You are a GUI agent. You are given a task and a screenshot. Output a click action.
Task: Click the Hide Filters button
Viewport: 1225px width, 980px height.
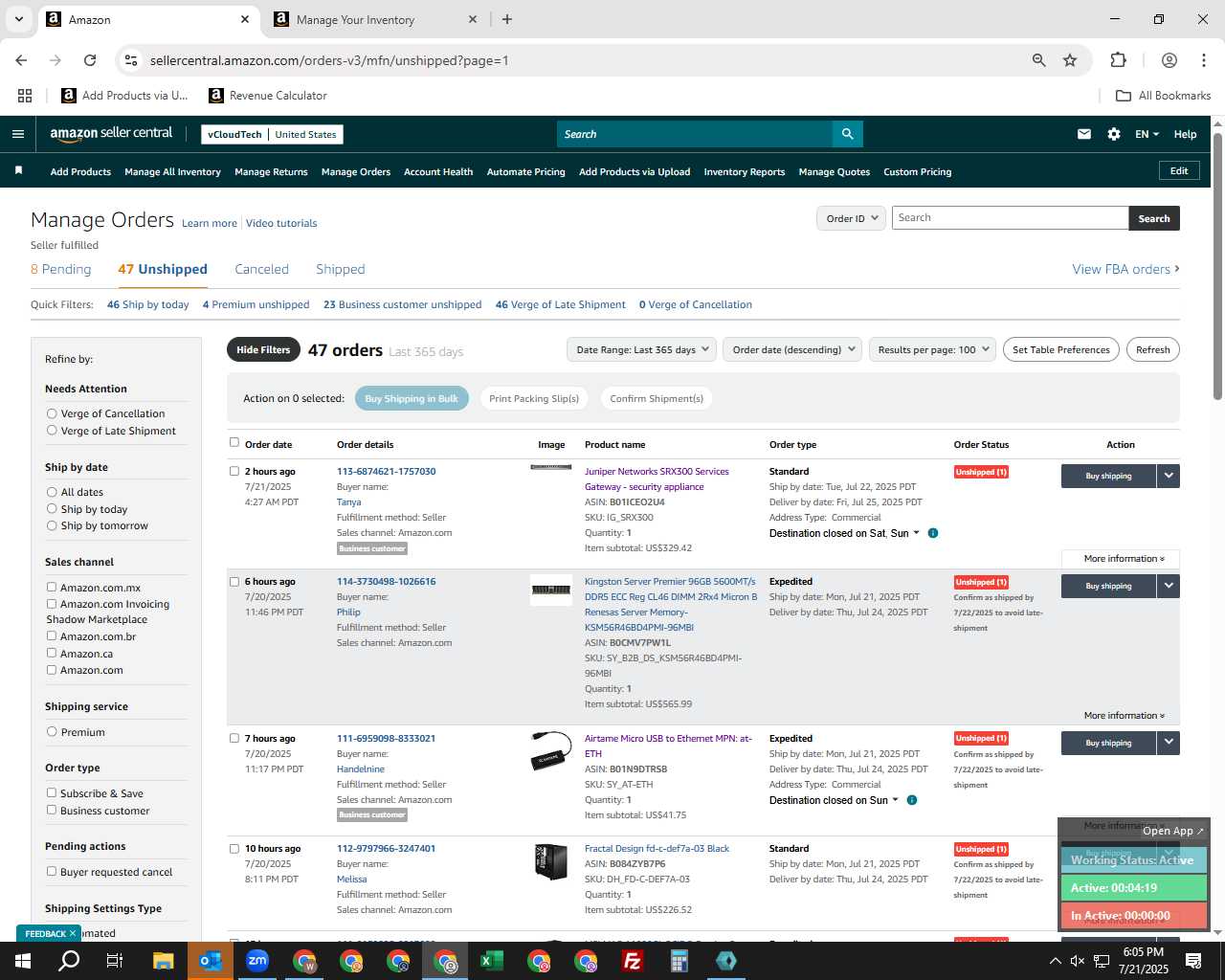click(x=263, y=349)
